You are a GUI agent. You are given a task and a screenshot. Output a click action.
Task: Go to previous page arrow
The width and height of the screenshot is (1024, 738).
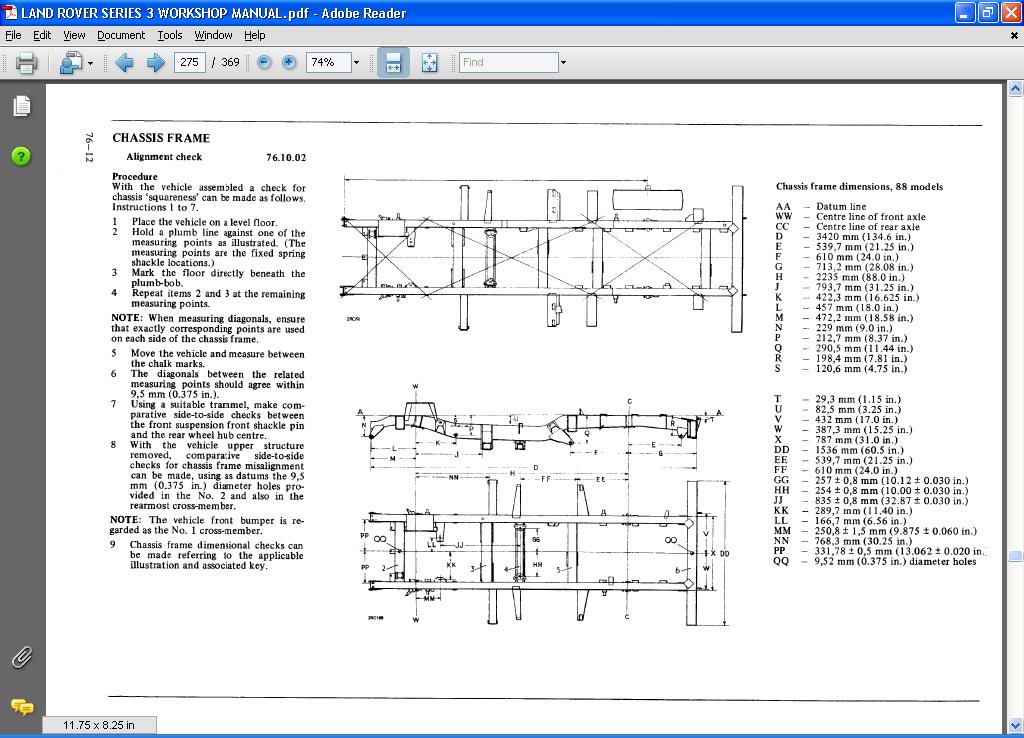click(124, 63)
